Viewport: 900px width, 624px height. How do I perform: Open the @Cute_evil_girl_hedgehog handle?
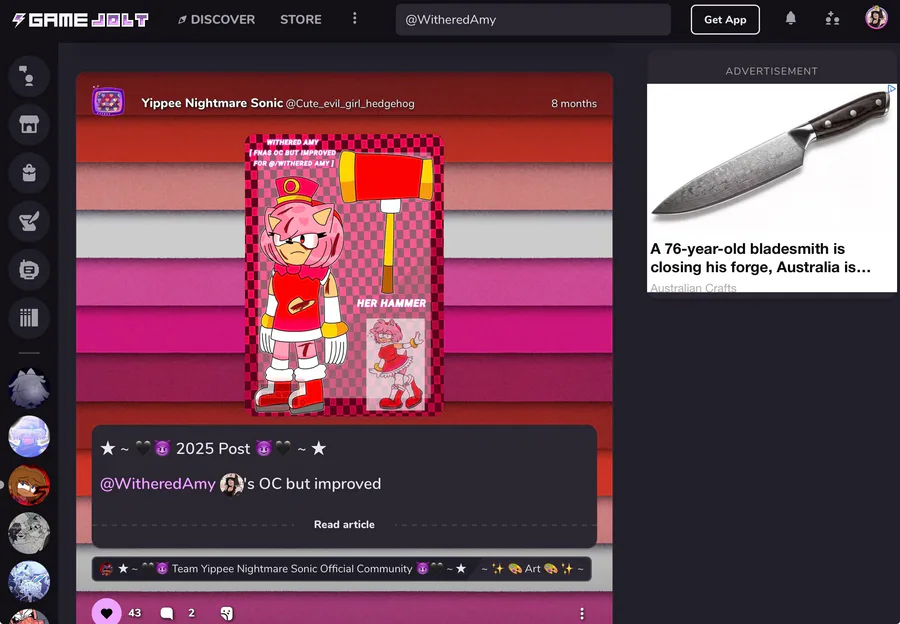coord(350,104)
